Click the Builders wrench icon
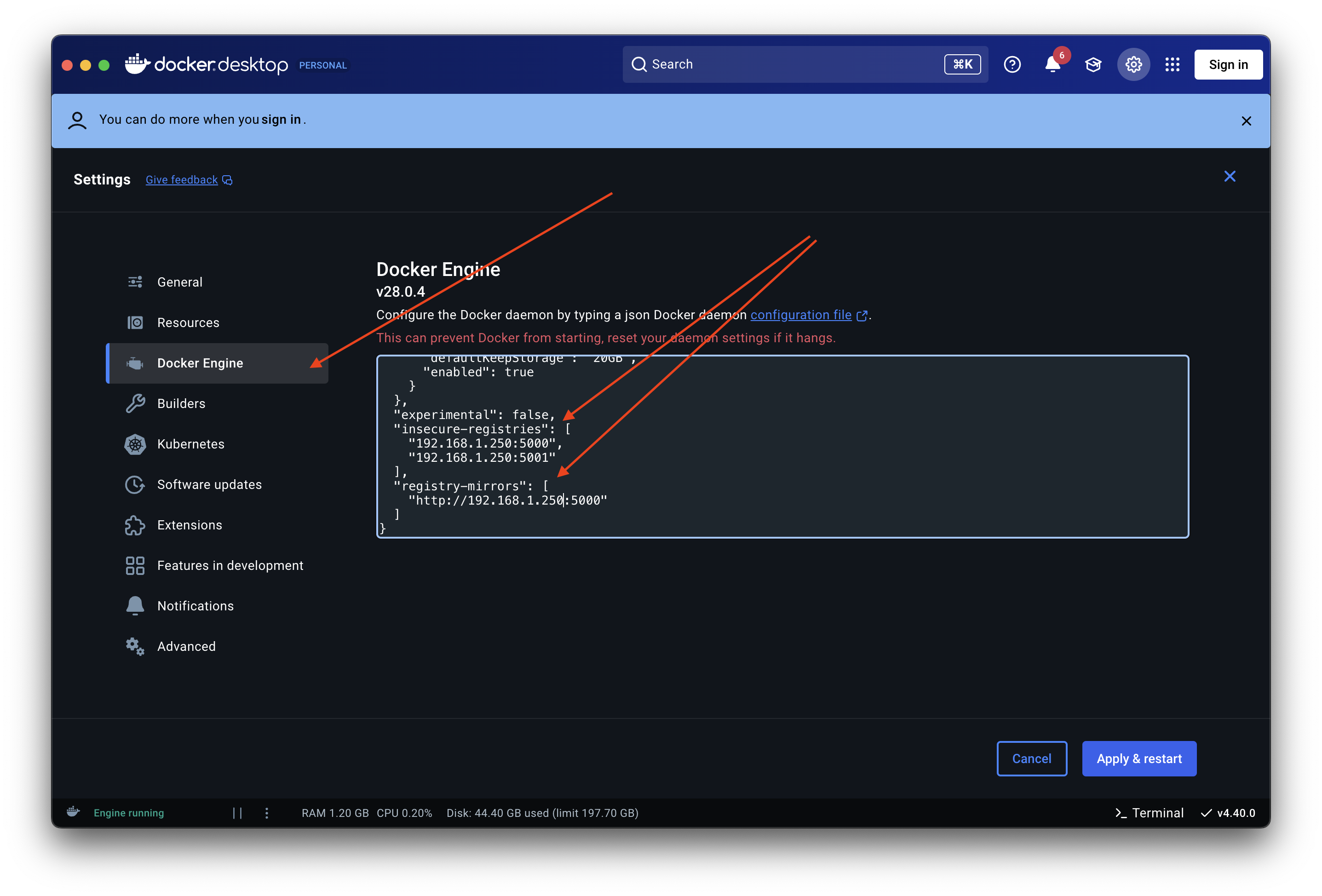 coord(135,403)
